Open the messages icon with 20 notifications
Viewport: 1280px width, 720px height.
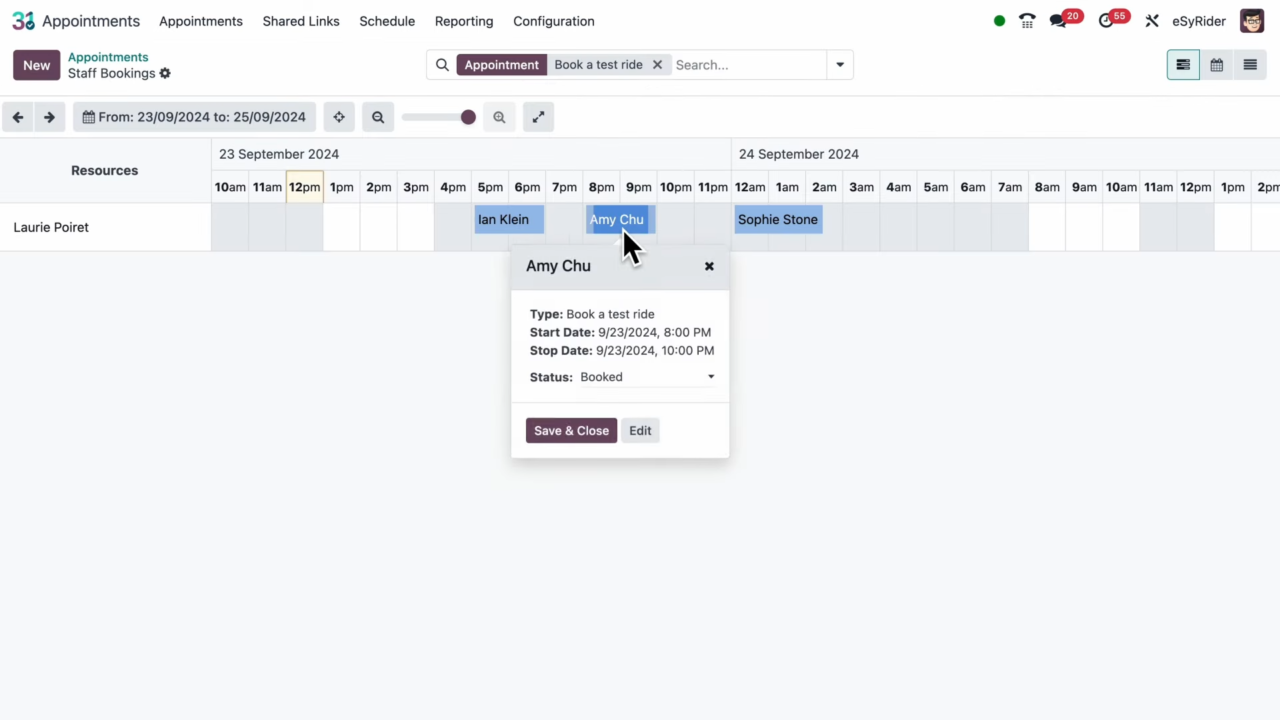point(1057,20)
